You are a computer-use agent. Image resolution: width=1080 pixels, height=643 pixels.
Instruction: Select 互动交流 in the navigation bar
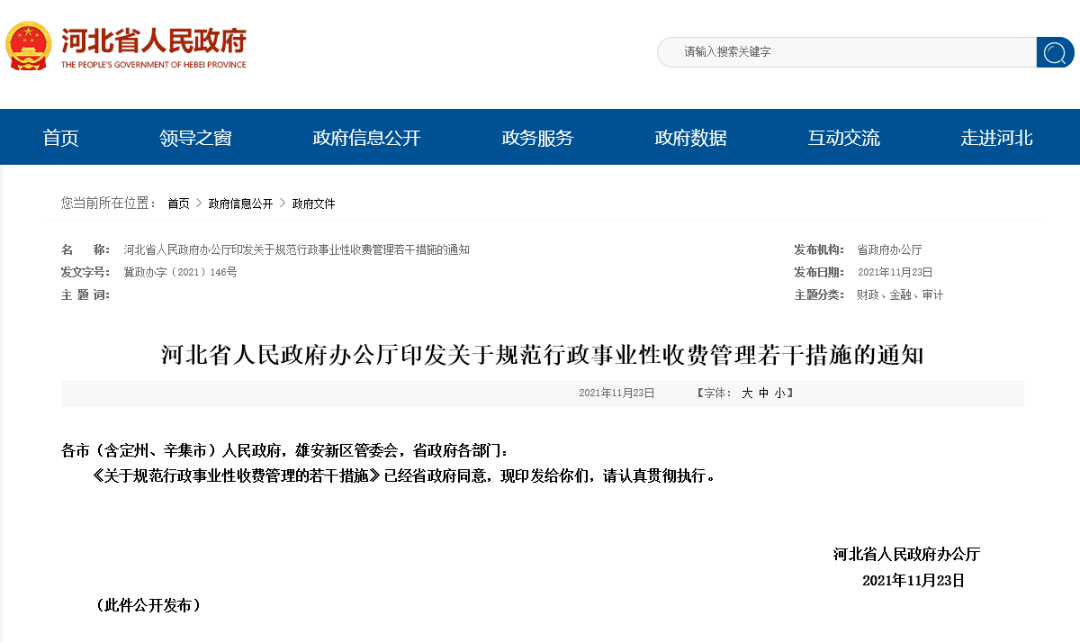[844, 138]
